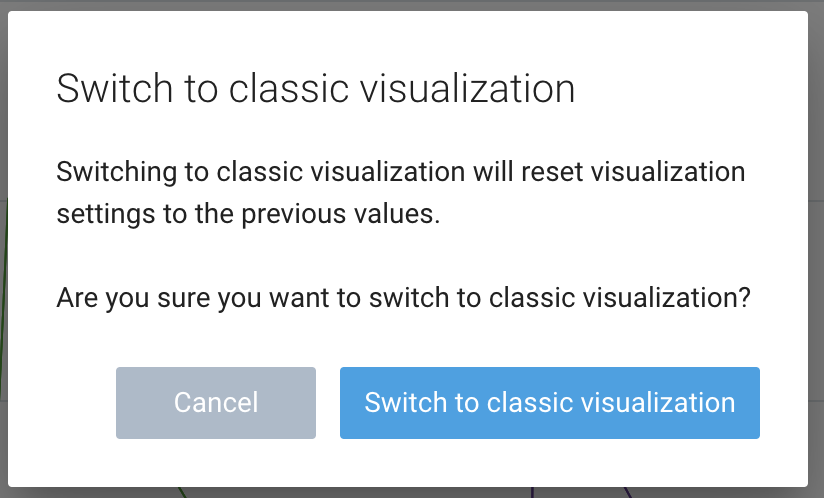Click blank space between message and question
Screen dimensions: 824x498
coord(400,256)
